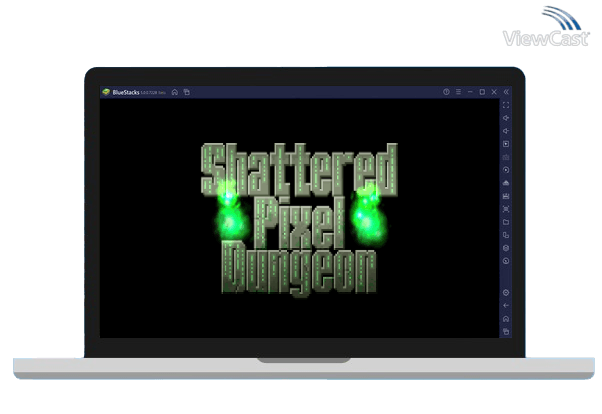The height and width of the screenshot is (414, 602).
Task: Take a screenshot using the capture icon
Action: coord(506,209)
